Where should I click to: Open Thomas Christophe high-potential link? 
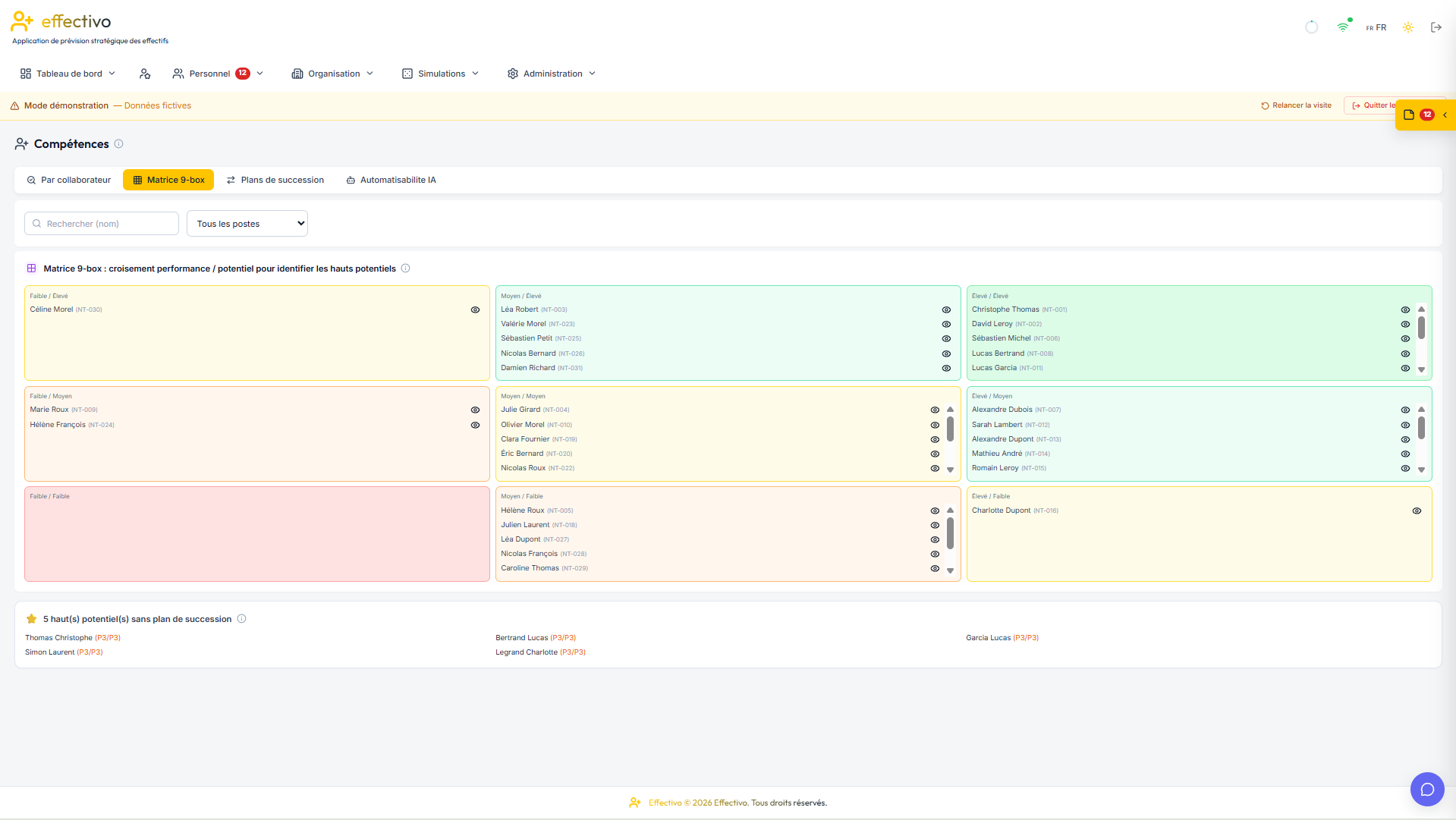point(73,638)
